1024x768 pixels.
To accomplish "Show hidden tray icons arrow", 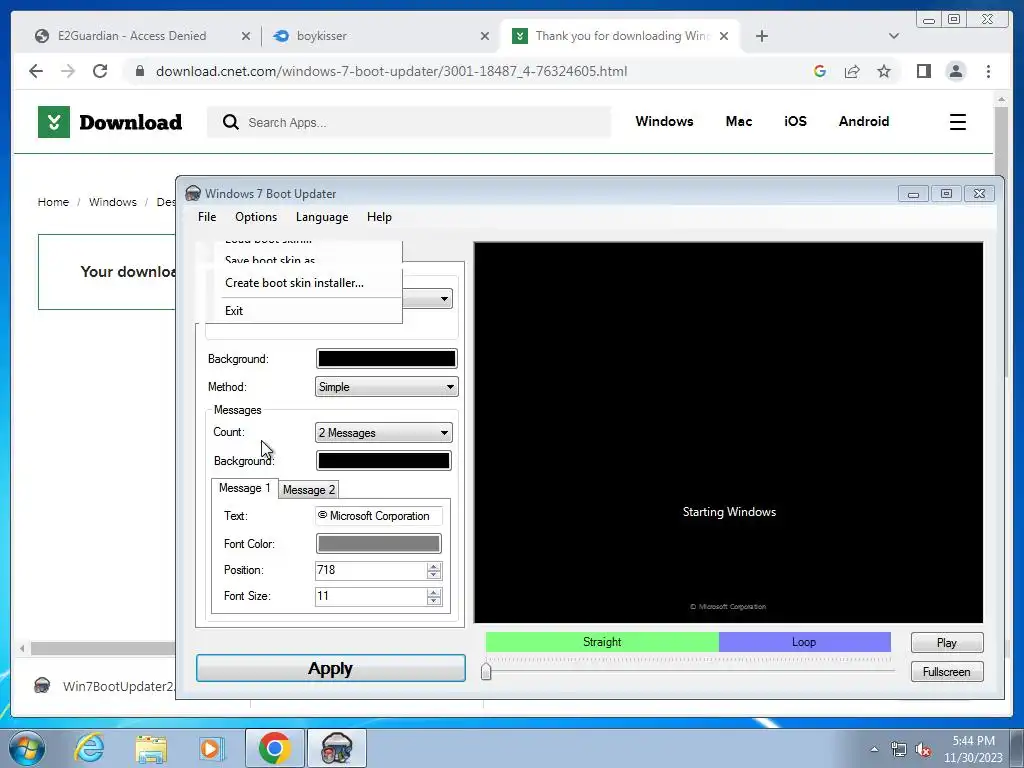I will tap(874, 750).
